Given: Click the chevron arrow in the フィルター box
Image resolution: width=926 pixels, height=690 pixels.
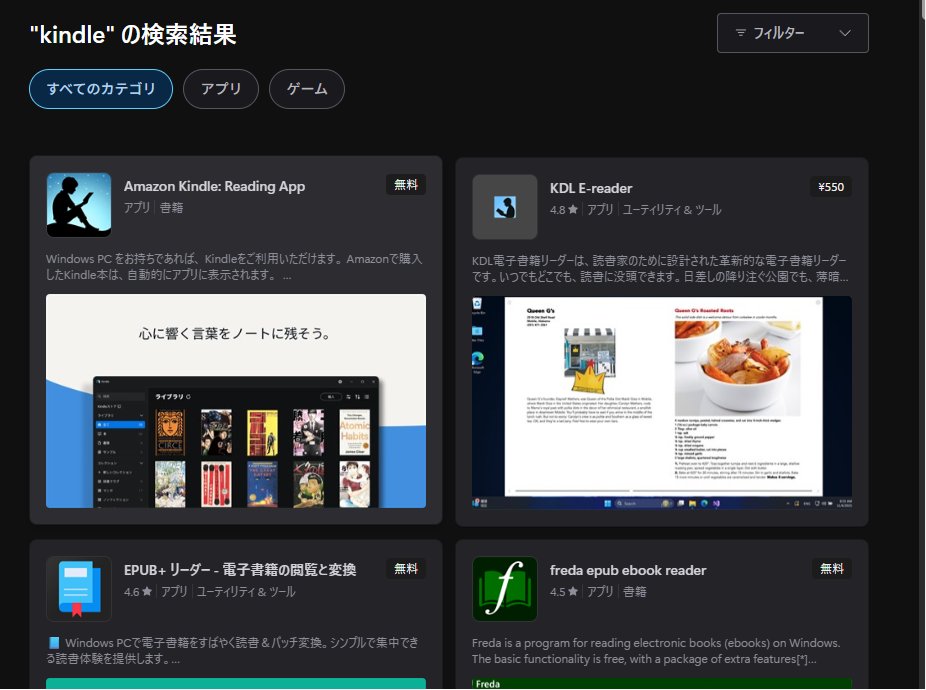Looking at the screenshot, I should pos(845,33).
